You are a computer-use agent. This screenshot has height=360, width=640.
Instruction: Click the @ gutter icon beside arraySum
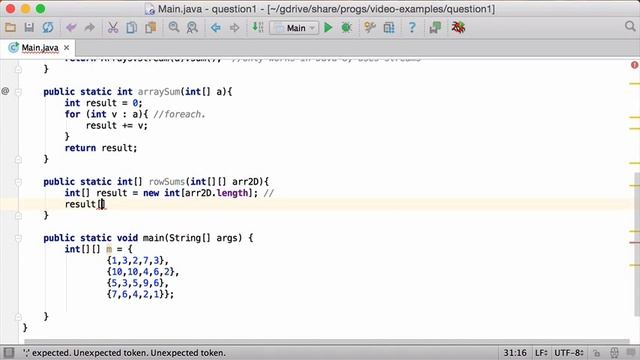[5, 91]
